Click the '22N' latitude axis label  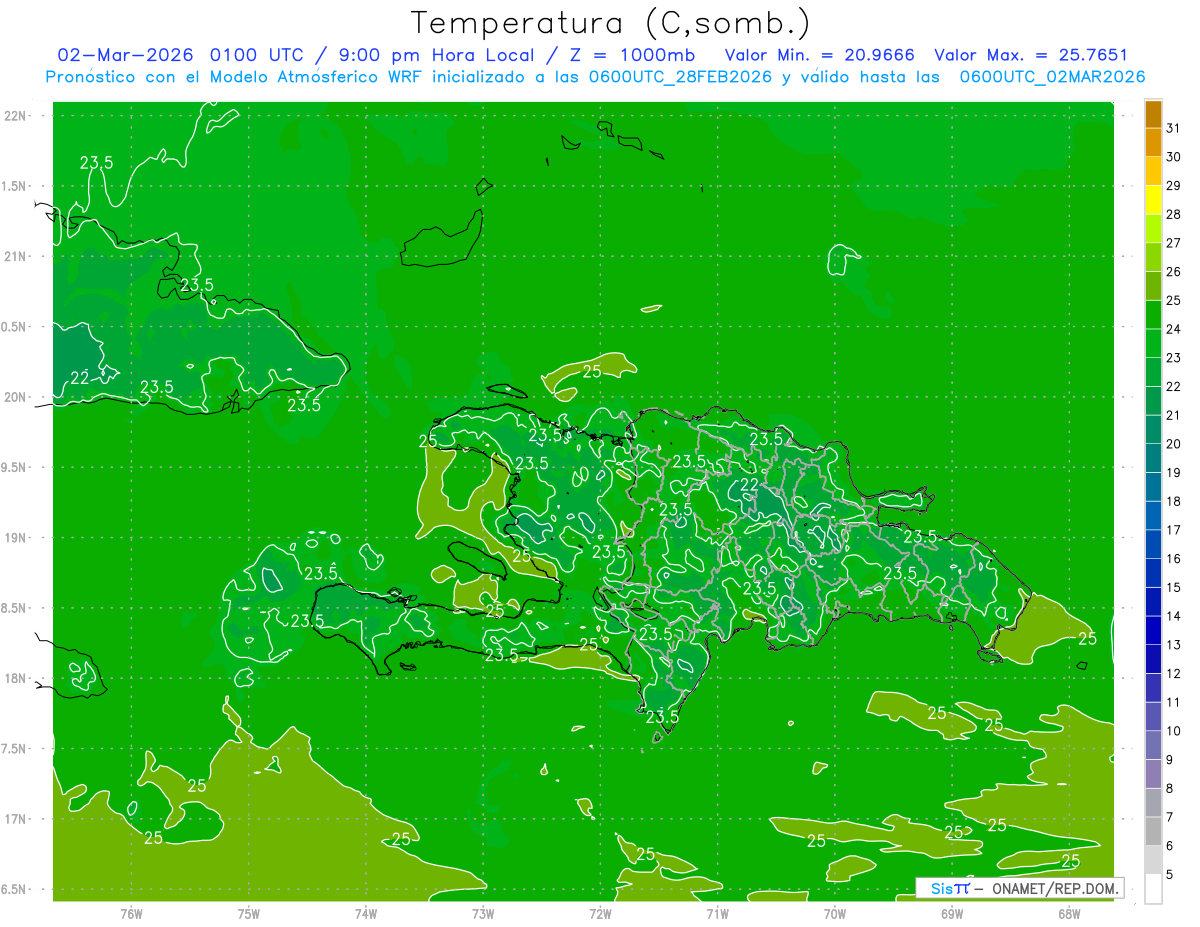[x=15, y=115]
